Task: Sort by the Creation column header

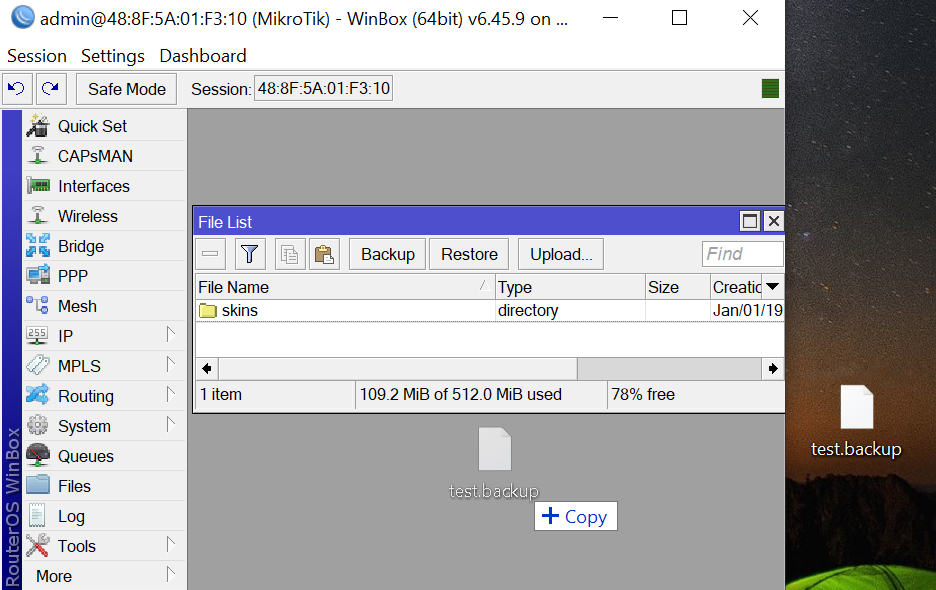Action: 737,287
